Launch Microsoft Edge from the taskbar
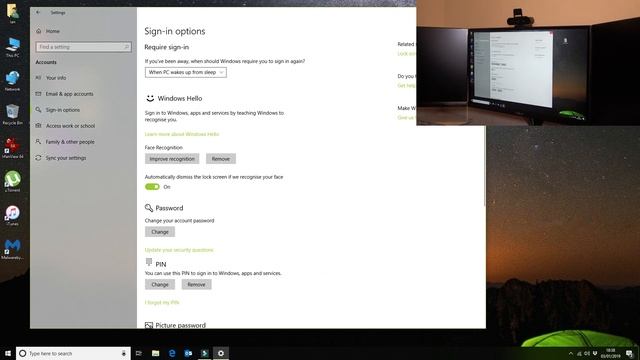This screenshot has width=640, height=360. [172, 353]
